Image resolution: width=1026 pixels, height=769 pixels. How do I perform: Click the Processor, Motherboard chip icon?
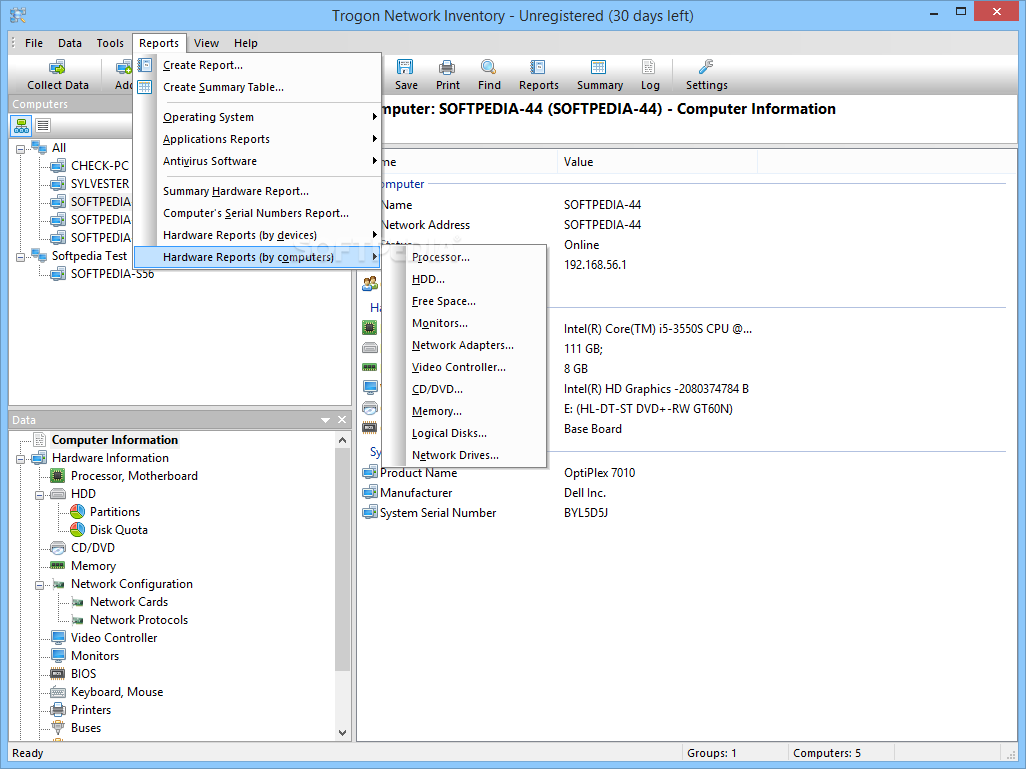tap(58, 476)
